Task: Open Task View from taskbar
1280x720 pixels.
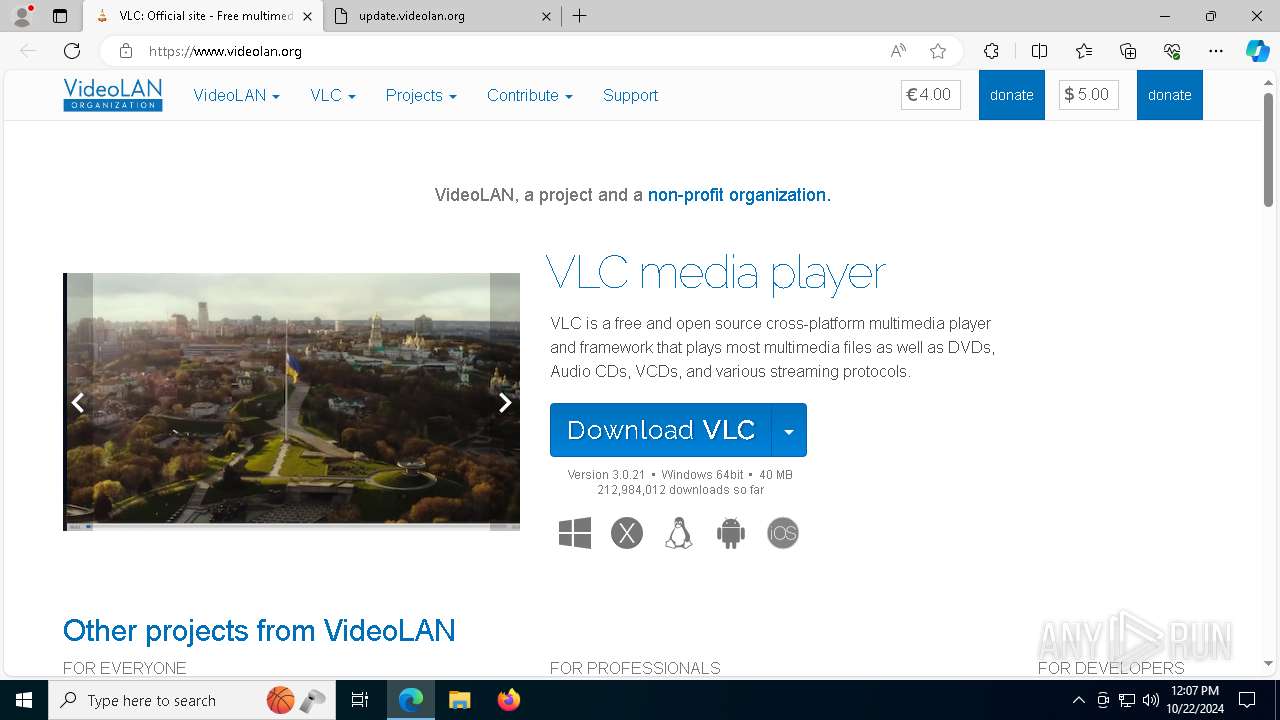Action: [360, 700]
